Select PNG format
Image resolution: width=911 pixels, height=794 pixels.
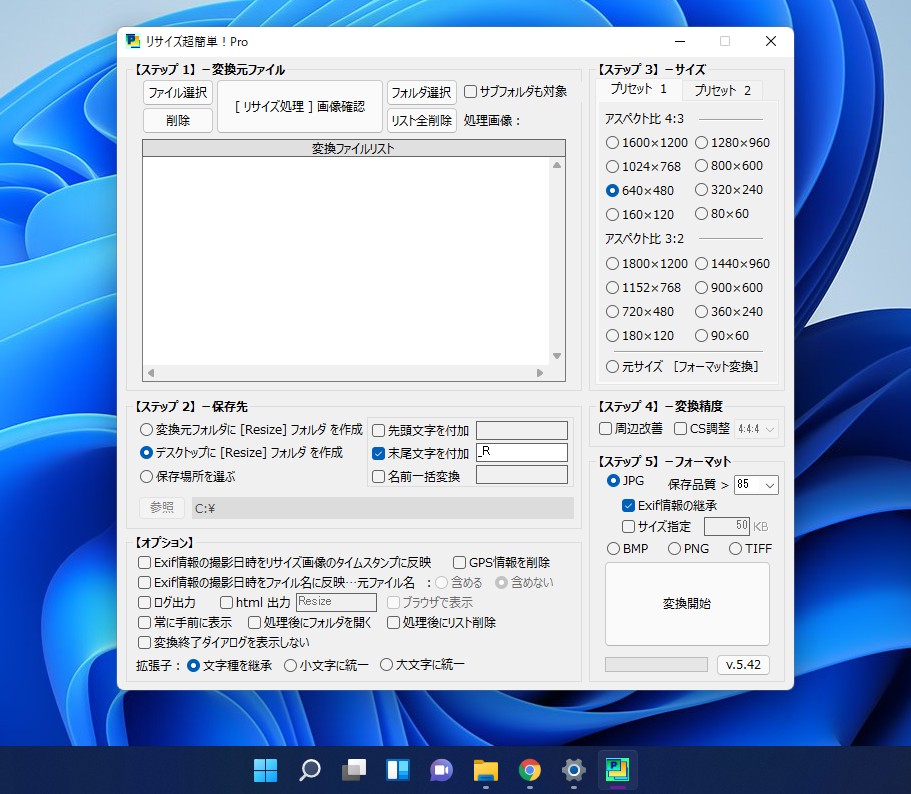688,548
